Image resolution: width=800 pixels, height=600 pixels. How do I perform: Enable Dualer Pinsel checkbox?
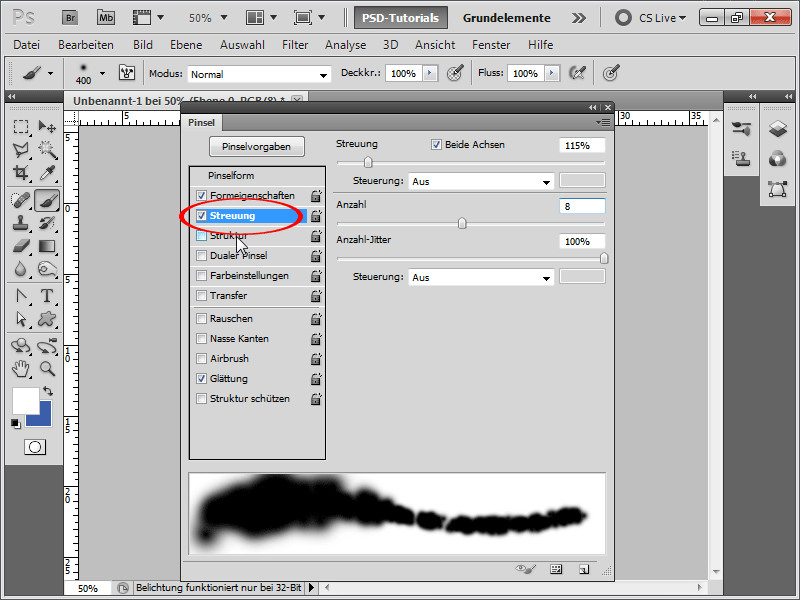click(202, 256)
